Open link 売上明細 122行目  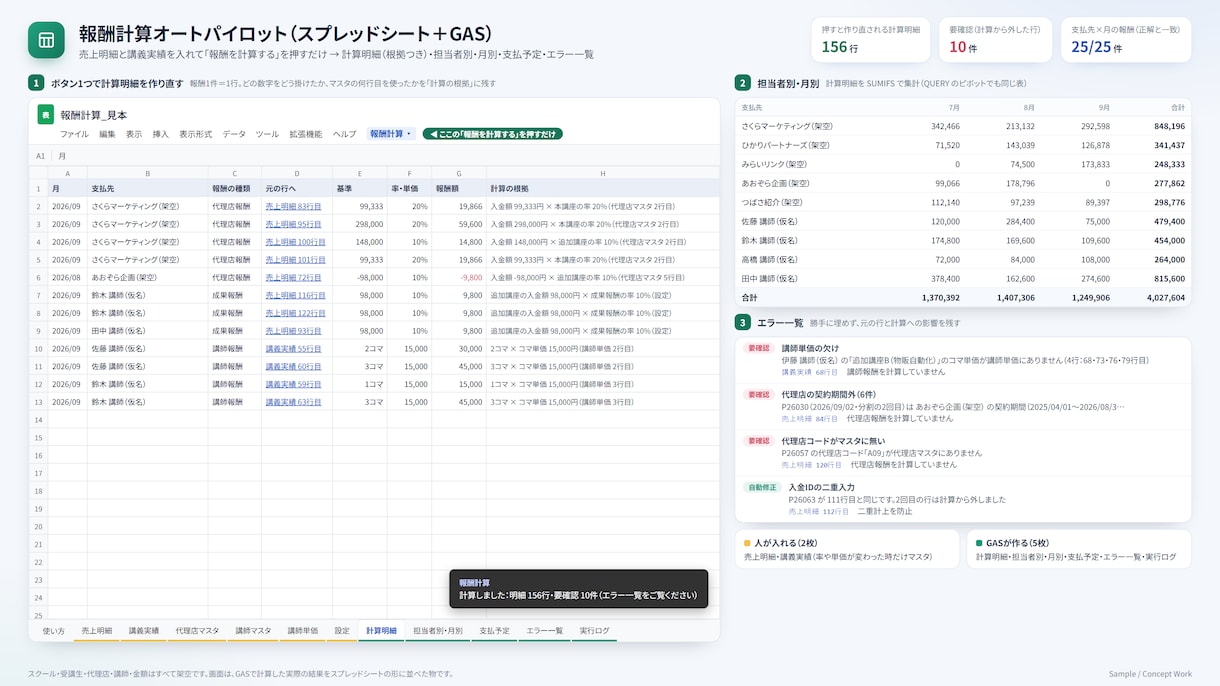(x=296, y=312)
